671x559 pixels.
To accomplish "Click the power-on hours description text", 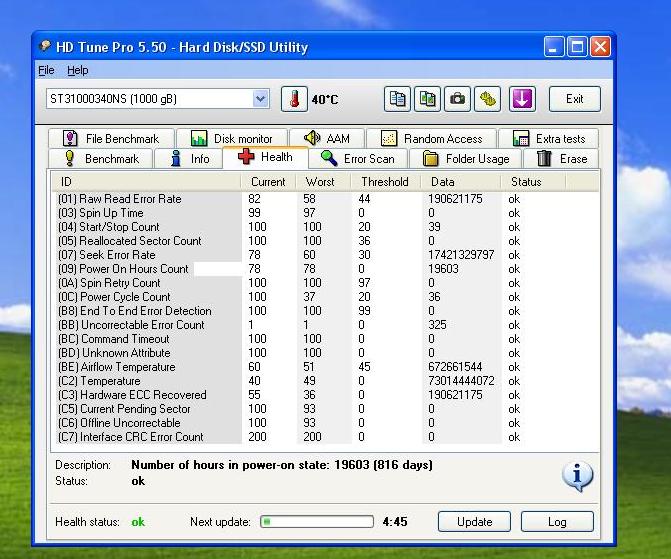I will 282,465.
